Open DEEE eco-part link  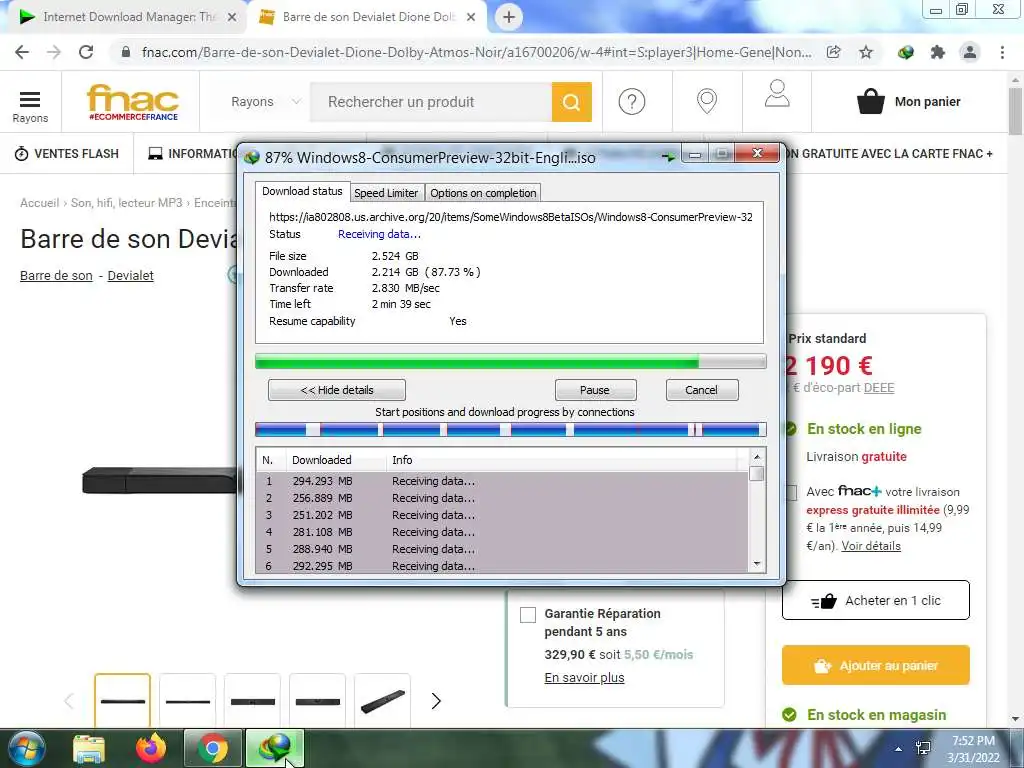879,388
